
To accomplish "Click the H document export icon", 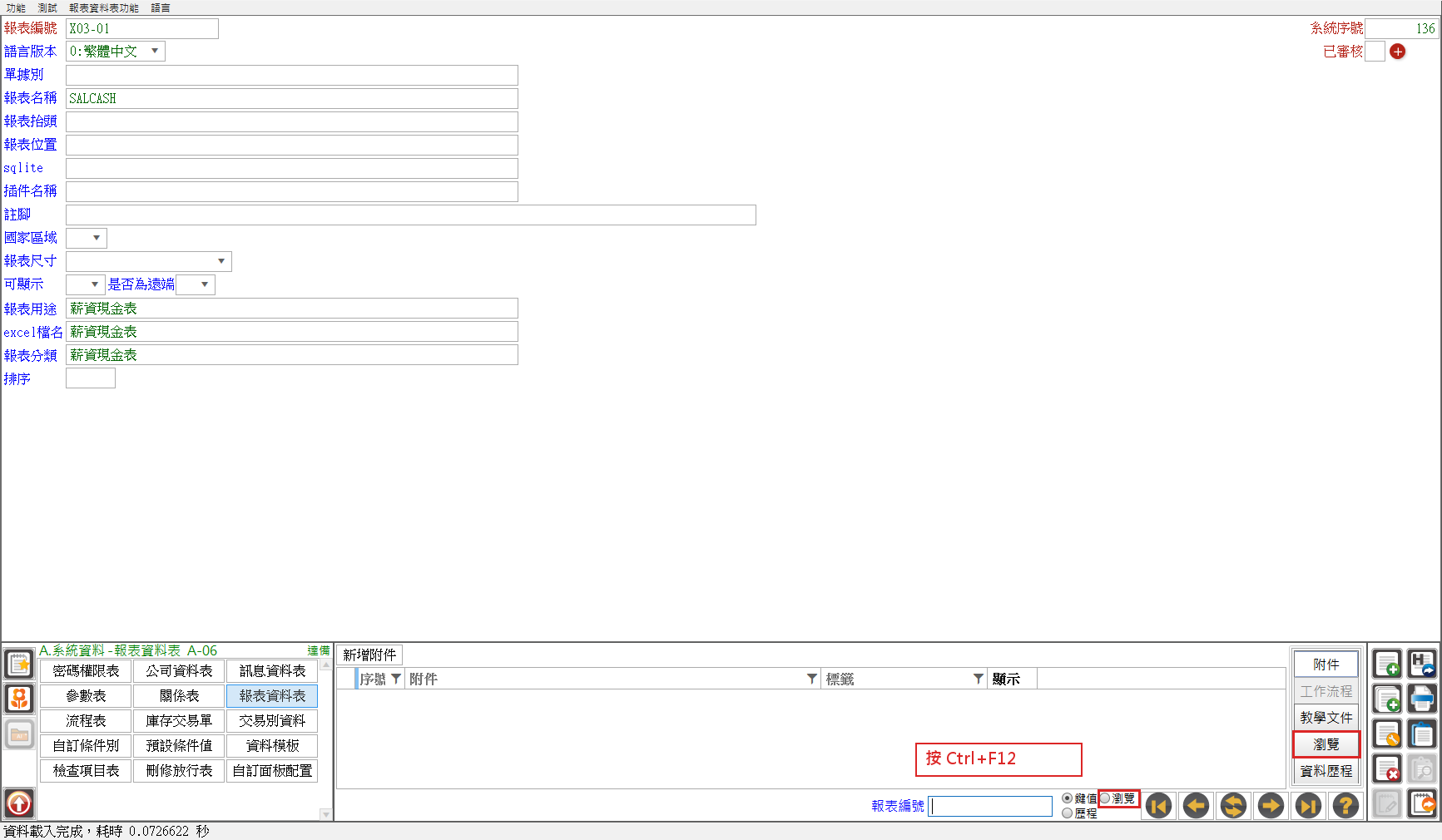I will (x=1422, y=665).
